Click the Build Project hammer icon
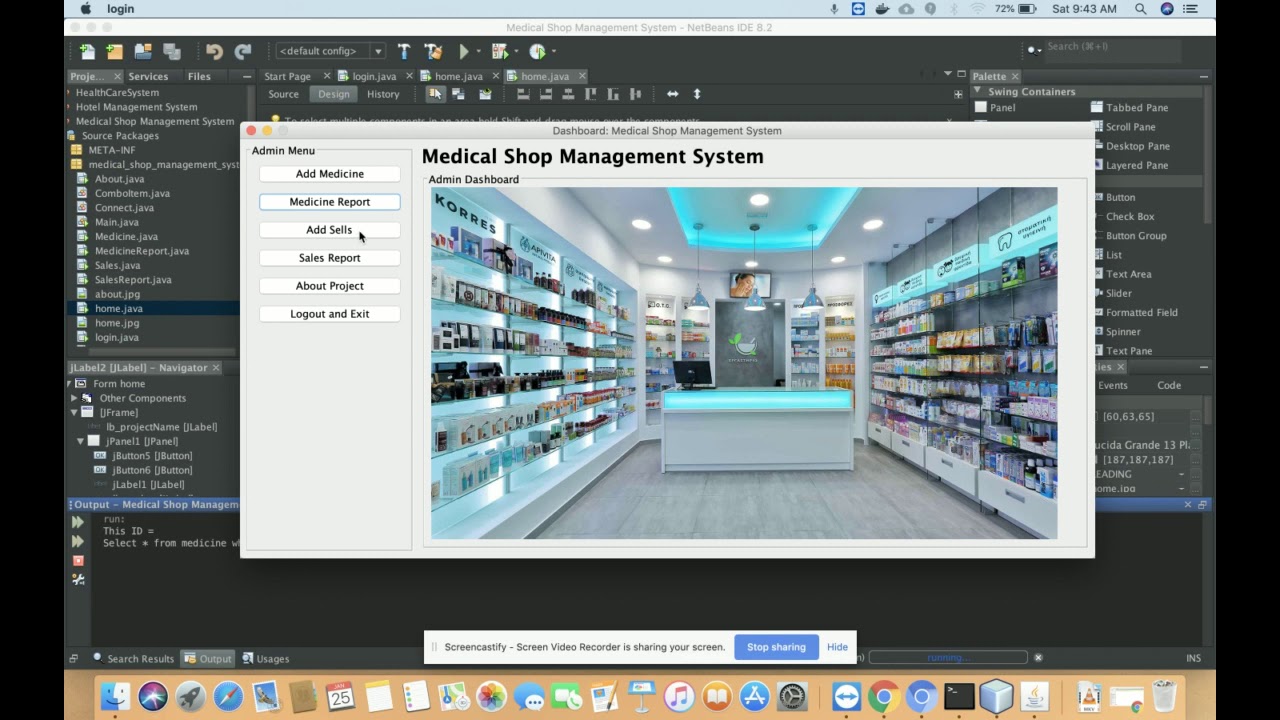Screen dimensions: 1280x720 pos(404,51)
